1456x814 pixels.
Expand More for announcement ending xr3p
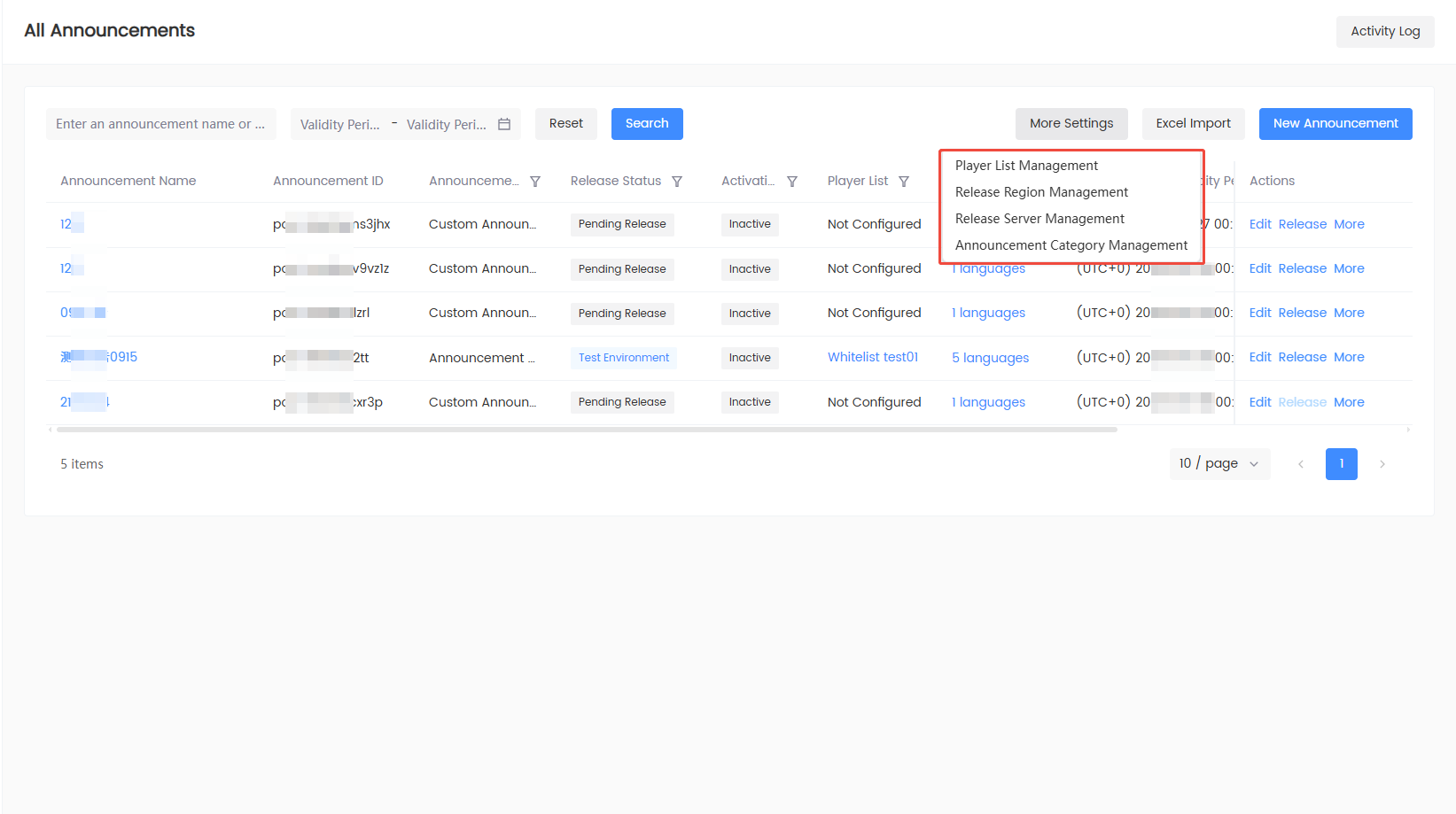[x=1349, y=403]
